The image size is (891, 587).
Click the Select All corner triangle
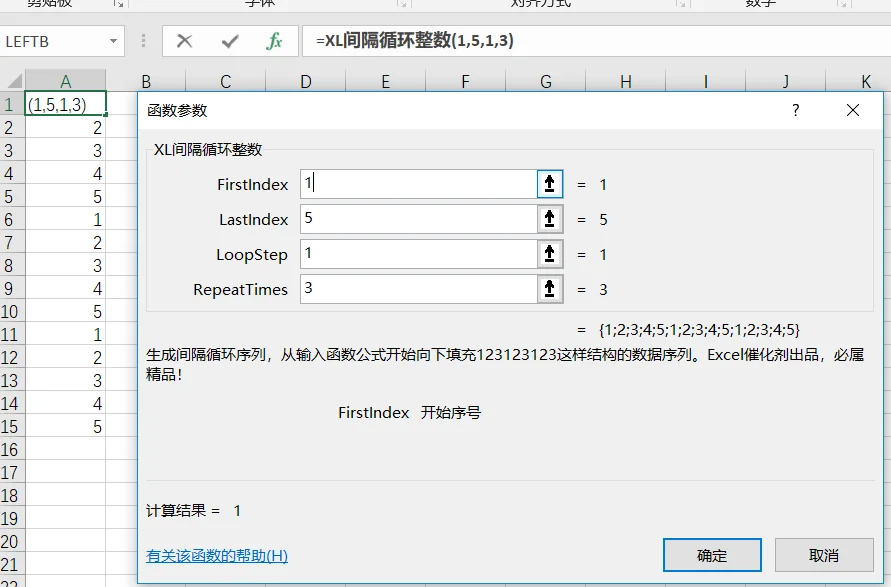pyautogui.click(x=13, y=81)
